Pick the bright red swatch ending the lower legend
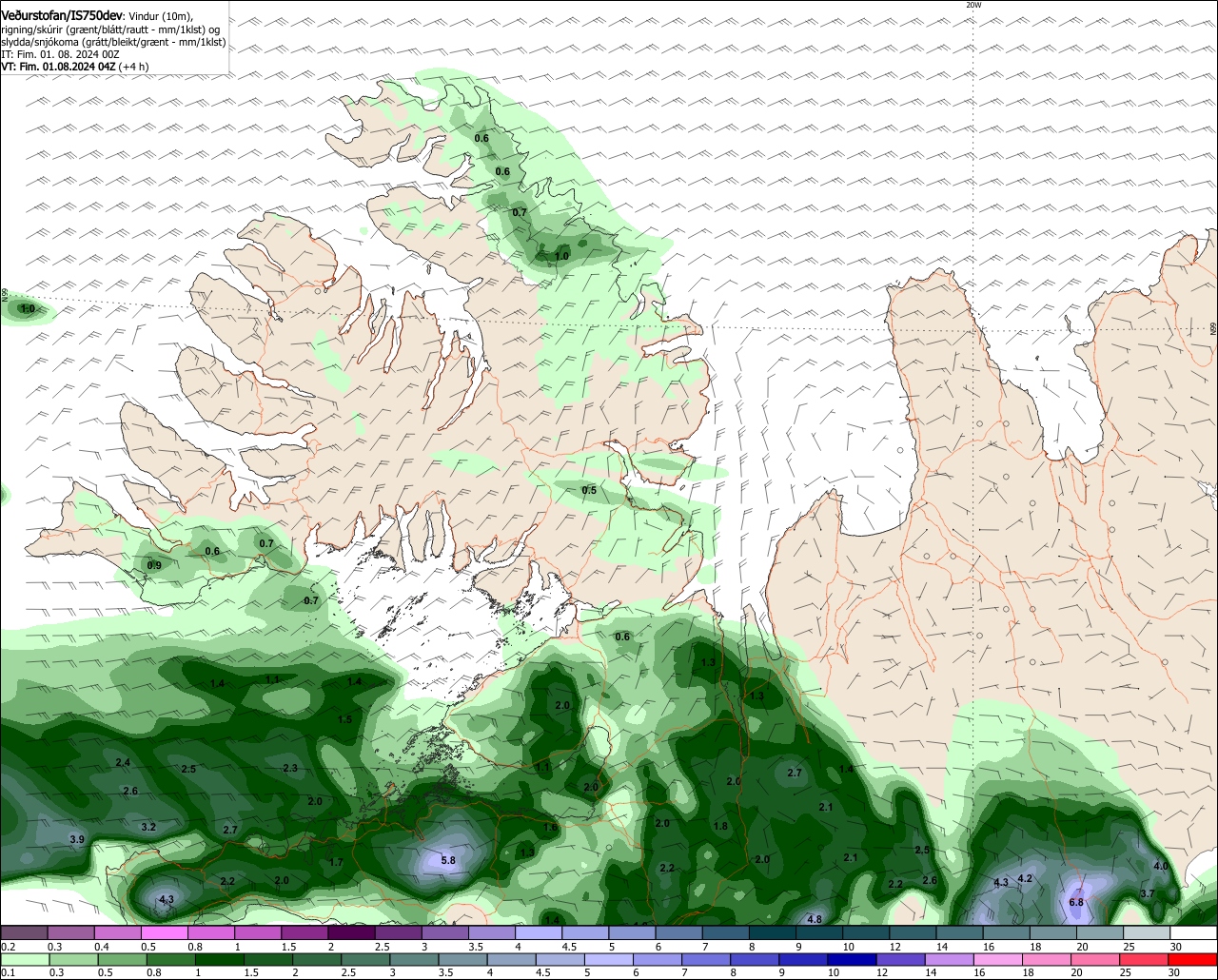The height and width of the screenshot is (980, 1218). coord(1194,960)
